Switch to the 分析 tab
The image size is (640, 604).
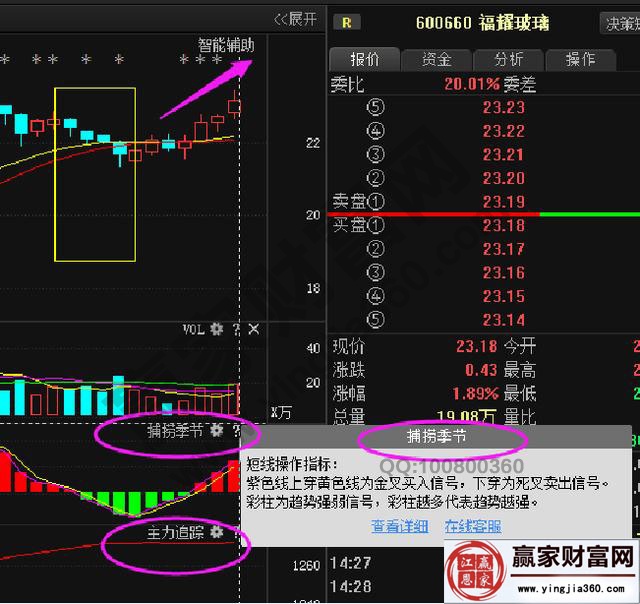(x=508, y=60)
